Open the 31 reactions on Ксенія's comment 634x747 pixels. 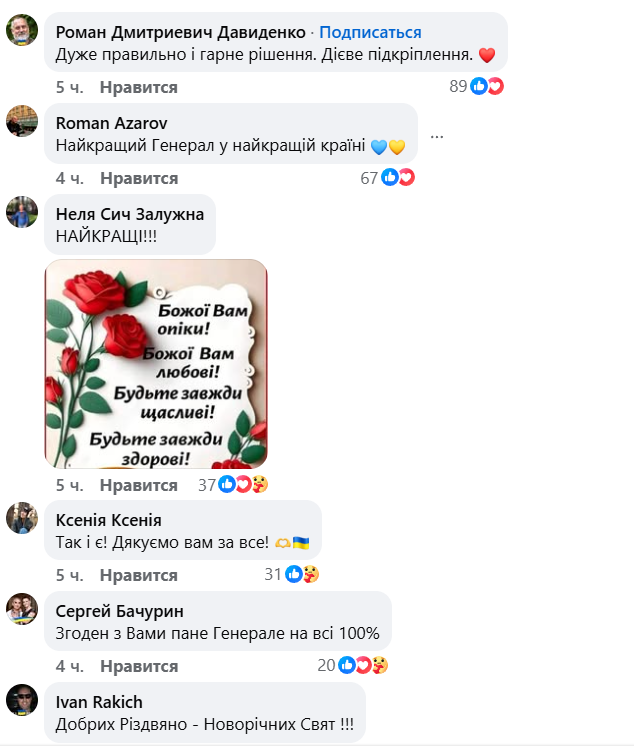[292, 575]
